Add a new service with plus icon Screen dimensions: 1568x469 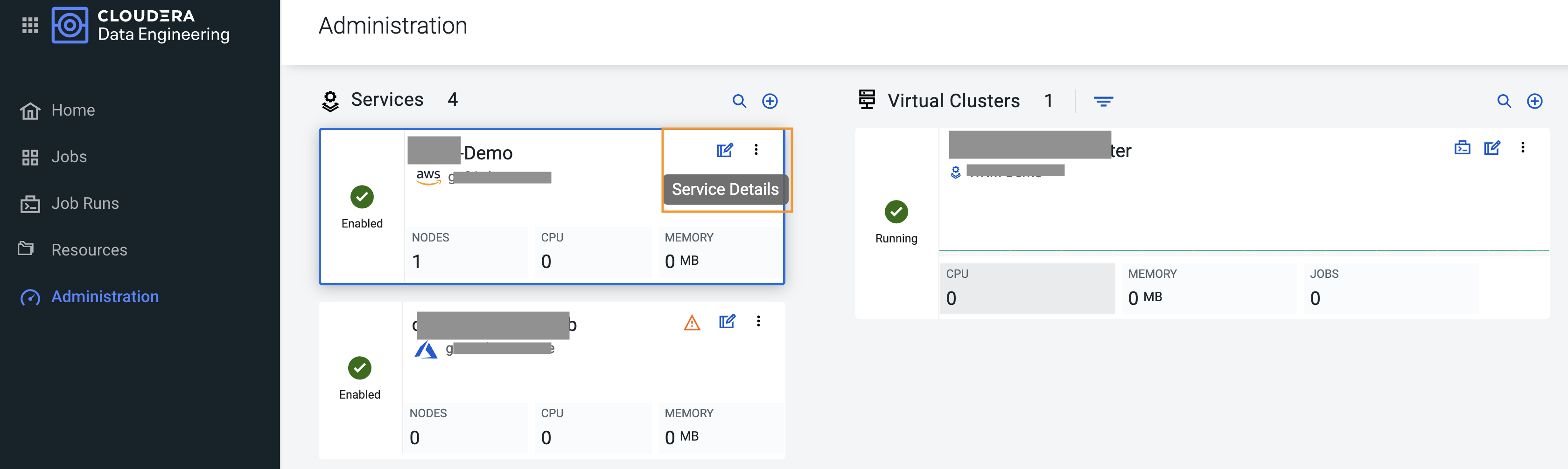click(770, 101)
